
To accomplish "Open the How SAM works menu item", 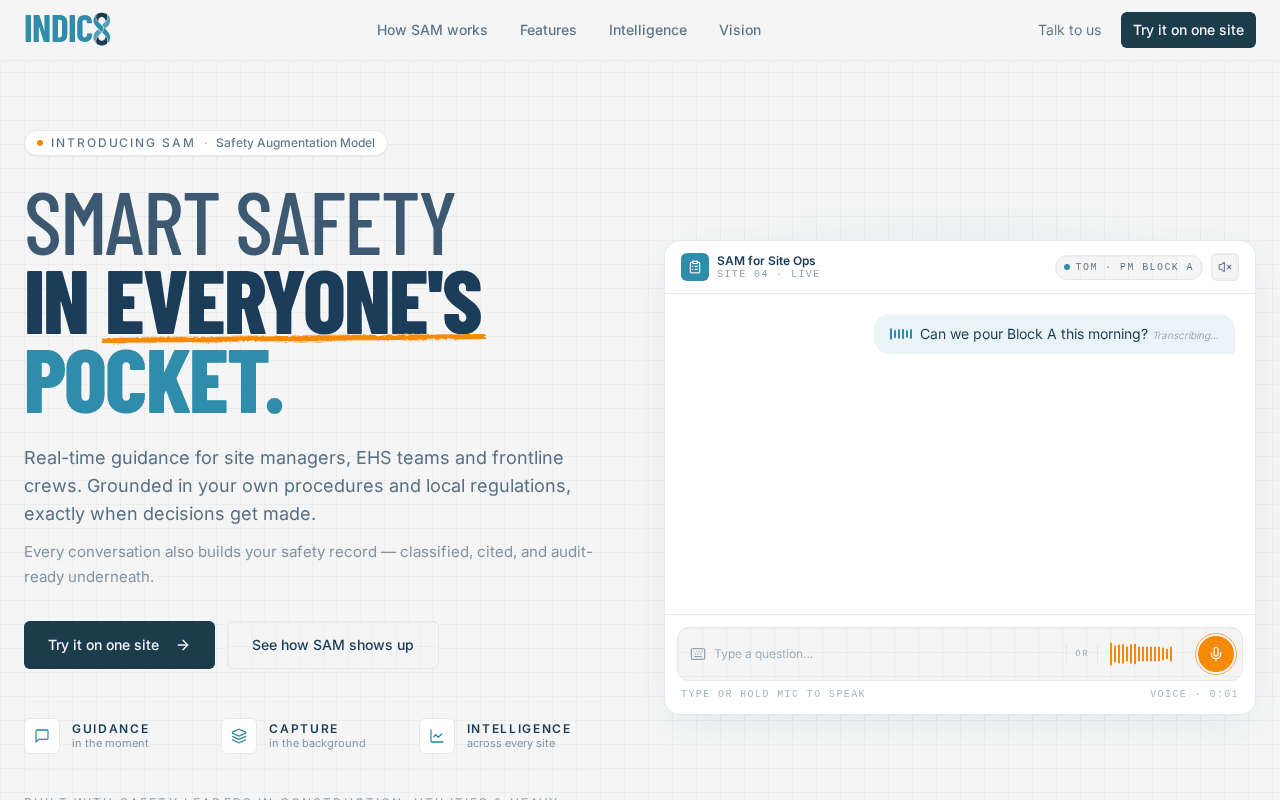I will [x=432, y=30].
